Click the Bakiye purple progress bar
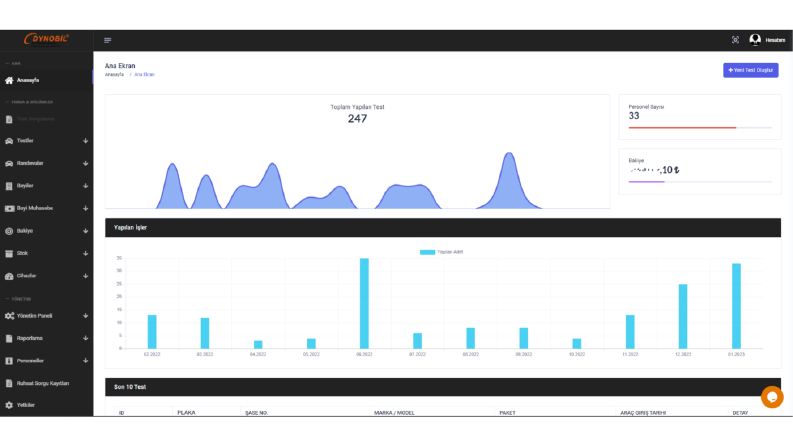793x446 pixels. coord(646,182)
